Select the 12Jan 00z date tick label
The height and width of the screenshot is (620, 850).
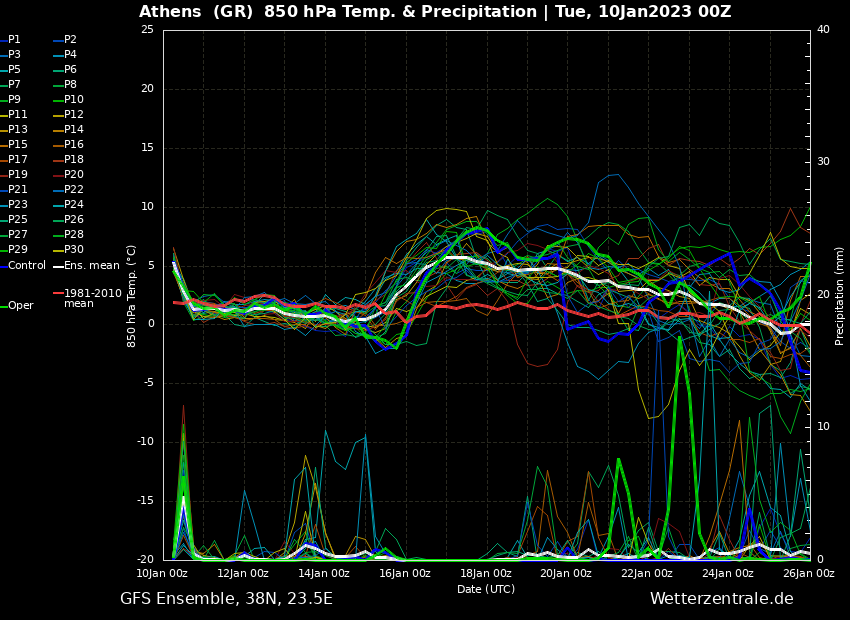pos(244,573)
